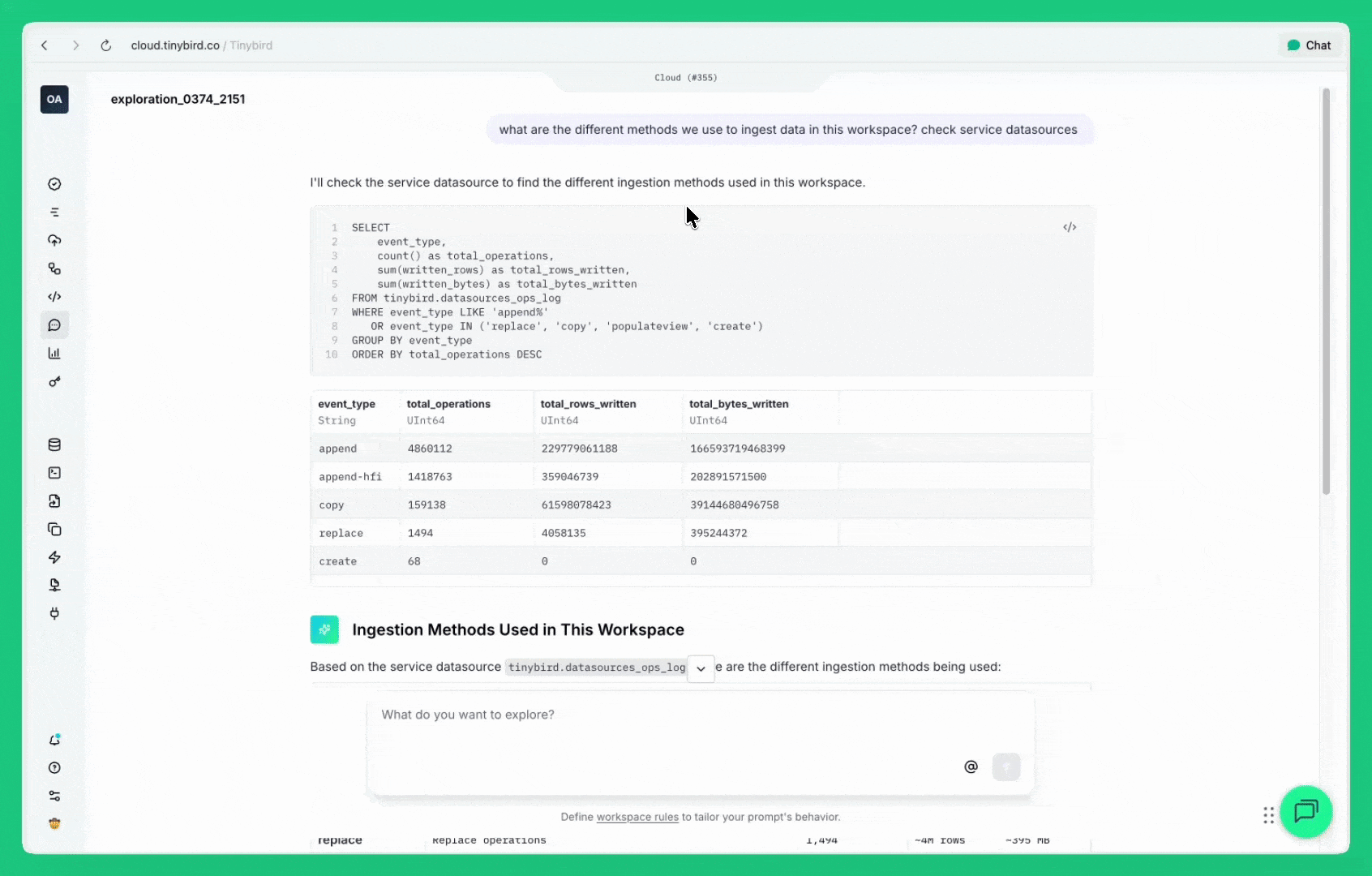Viewport: 1372px width, 876px height.
Task: Open the chat bubble icon in sidebar
Action: pos(54,325)
